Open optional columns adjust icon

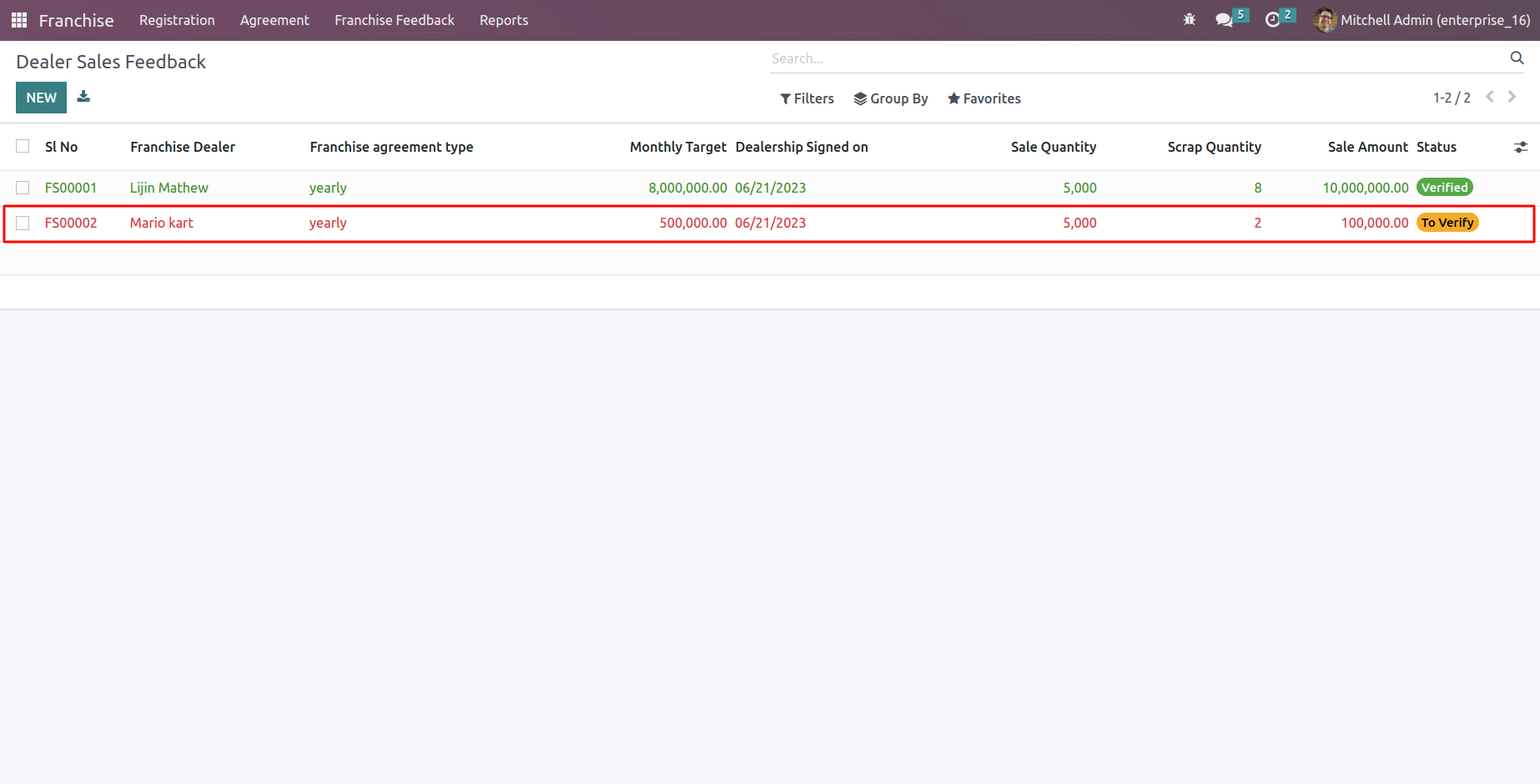click(x=1521, y=147)
